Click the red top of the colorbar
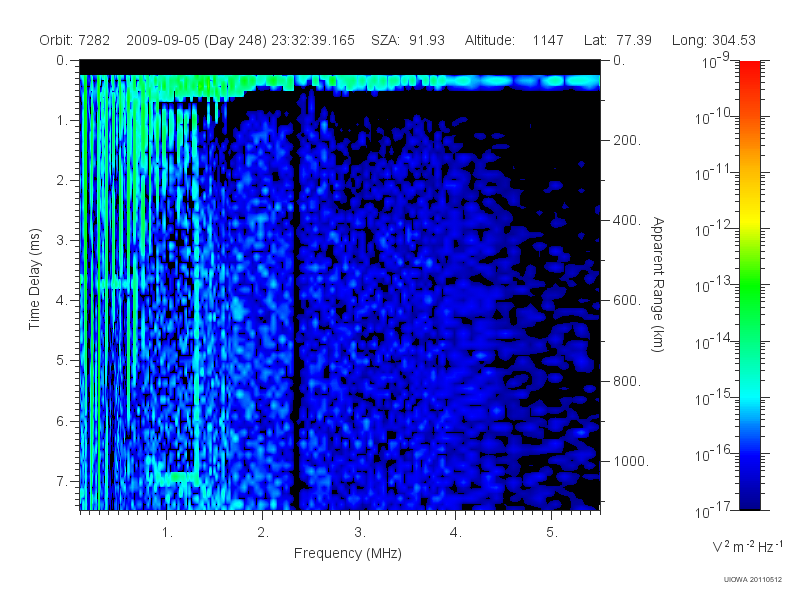800x600 pixels. pos(750,69)
